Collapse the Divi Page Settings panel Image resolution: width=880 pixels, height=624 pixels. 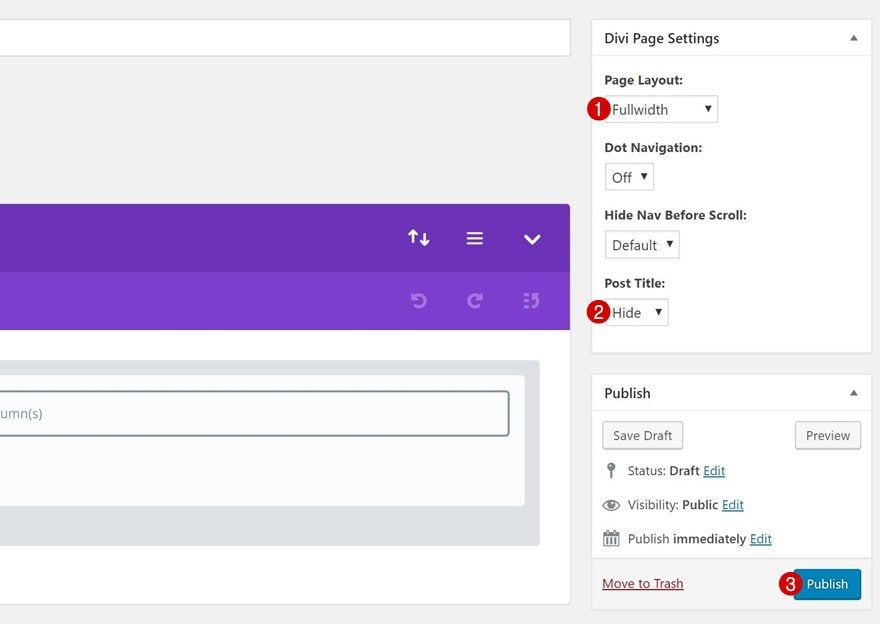pos(853,38)
